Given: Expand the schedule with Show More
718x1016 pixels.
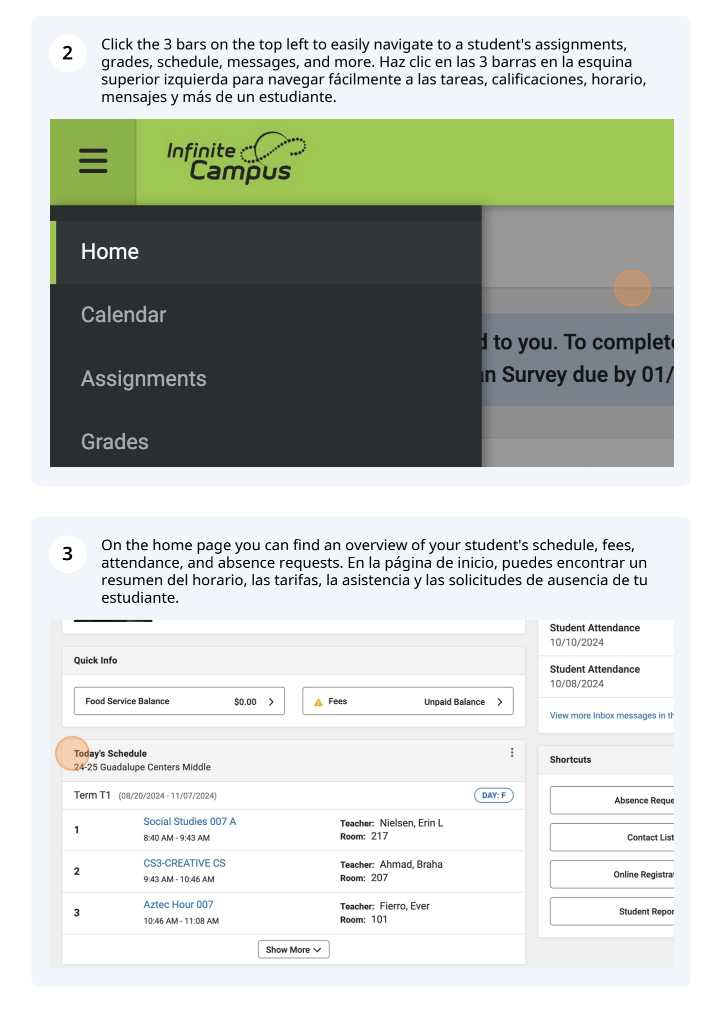Looking at the screenshot, I should (x=293, y=949).
